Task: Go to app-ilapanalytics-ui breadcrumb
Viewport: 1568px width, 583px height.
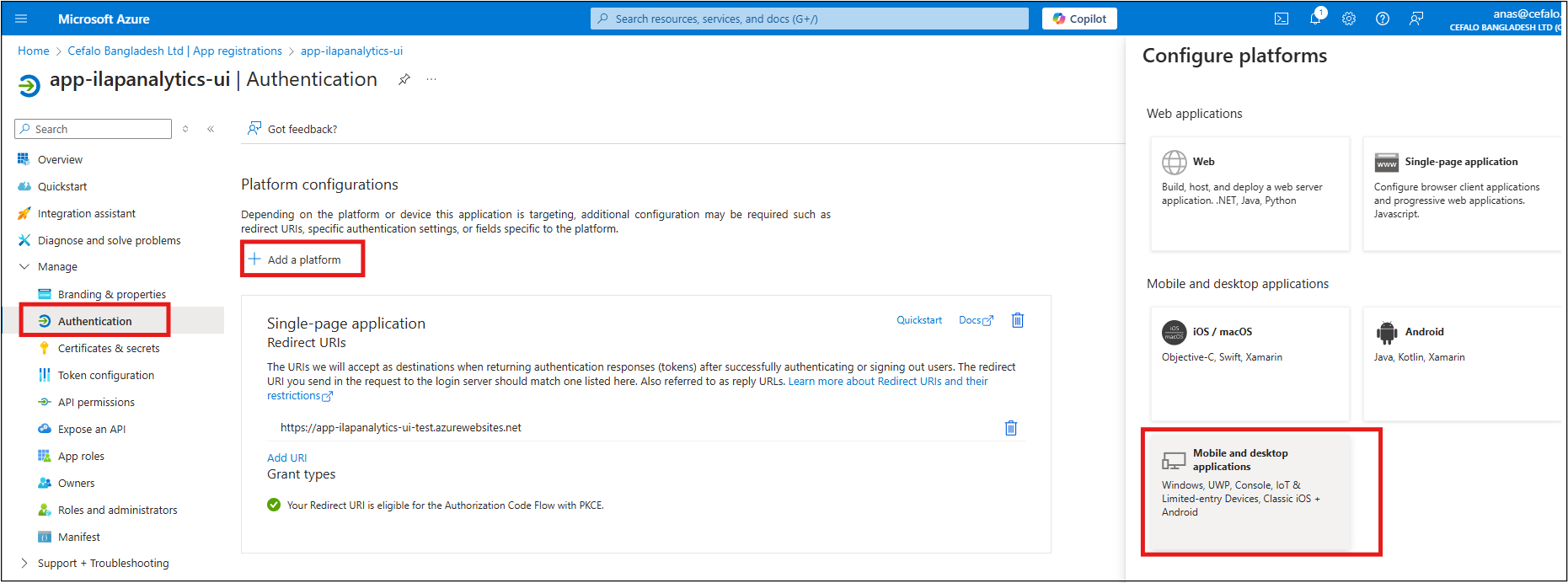Action: (x=351, y=51)
